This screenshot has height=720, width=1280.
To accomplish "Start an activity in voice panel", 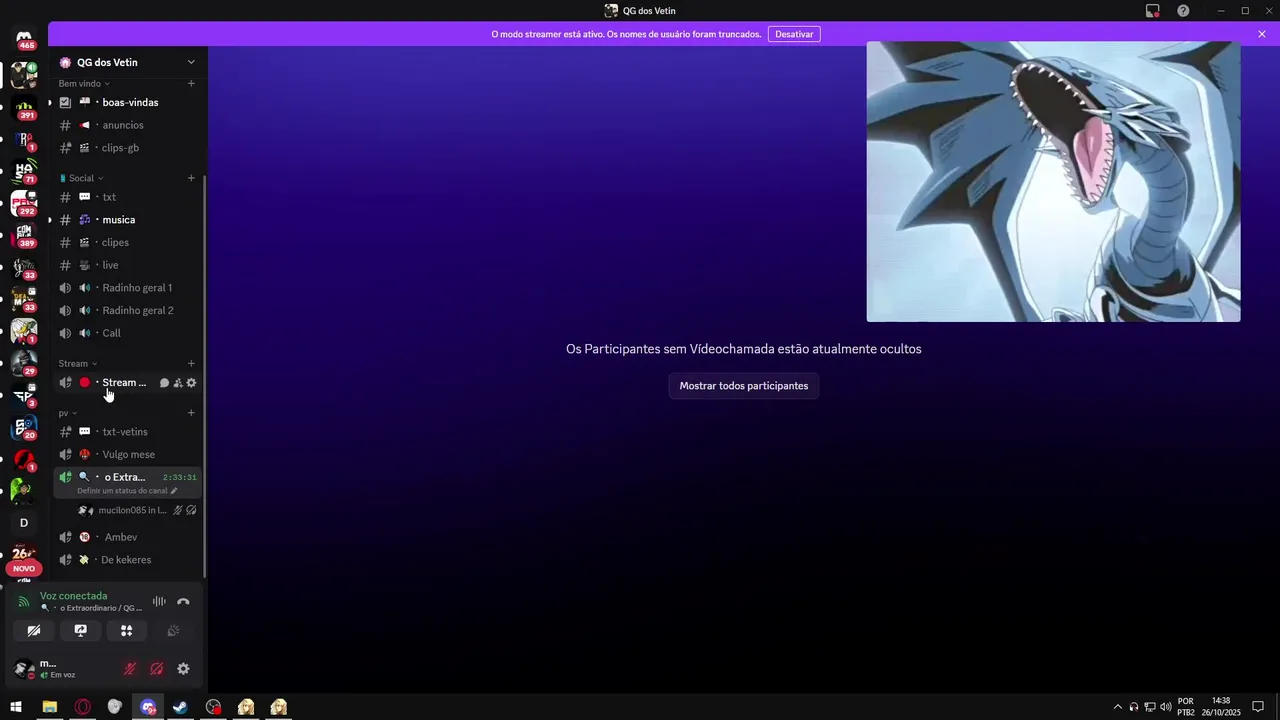I will [x=127, y=631].
